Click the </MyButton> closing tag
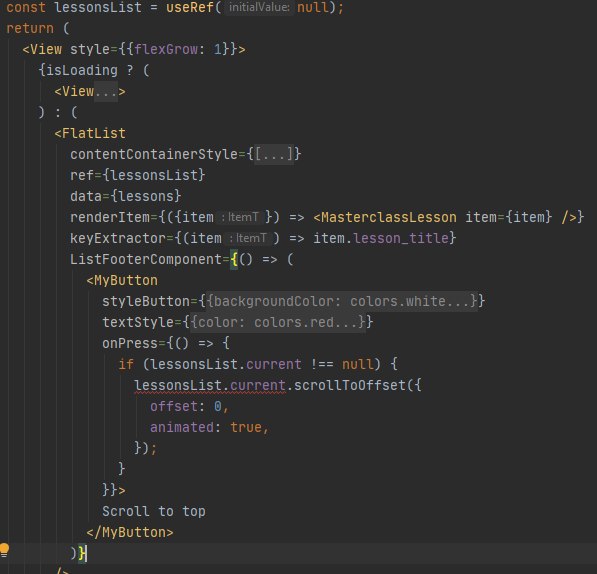The image size is (597, 574). pos(130,532)
